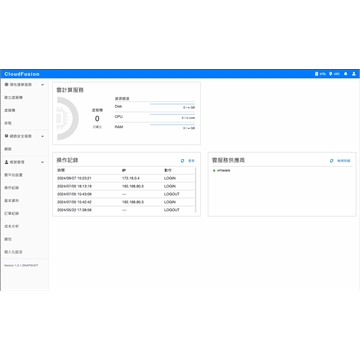Screen dimensions: 360x360
Task: Click the 更多 link in 操作記錄 panel
Action: pos(191,161)
